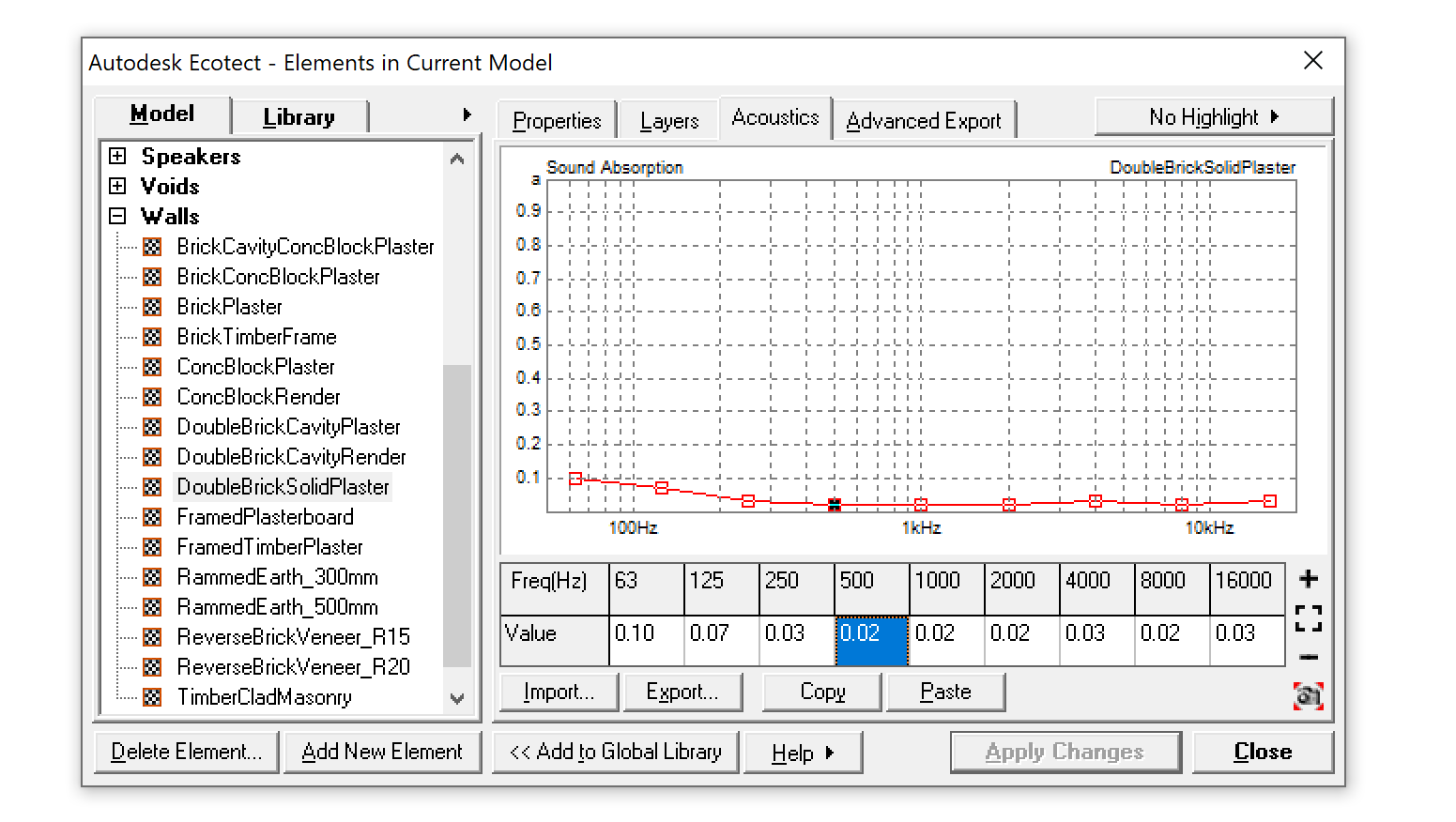
Task: Click RammedEarth_300mm material icon
Action: pos(152,577)
